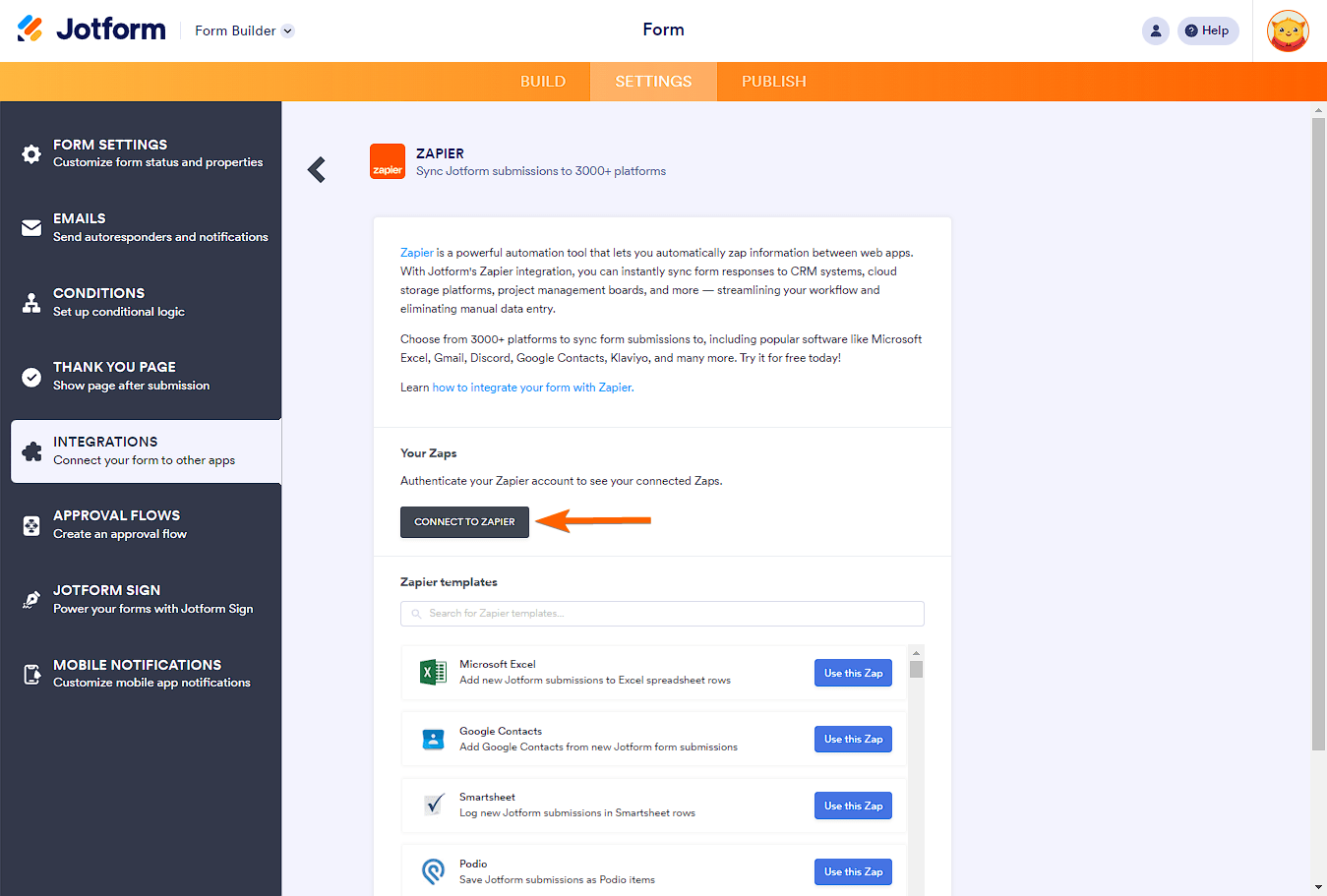Click 'Add new Jotform submissions to Excel spreadsheet rows'

click(x=595, y=681)
